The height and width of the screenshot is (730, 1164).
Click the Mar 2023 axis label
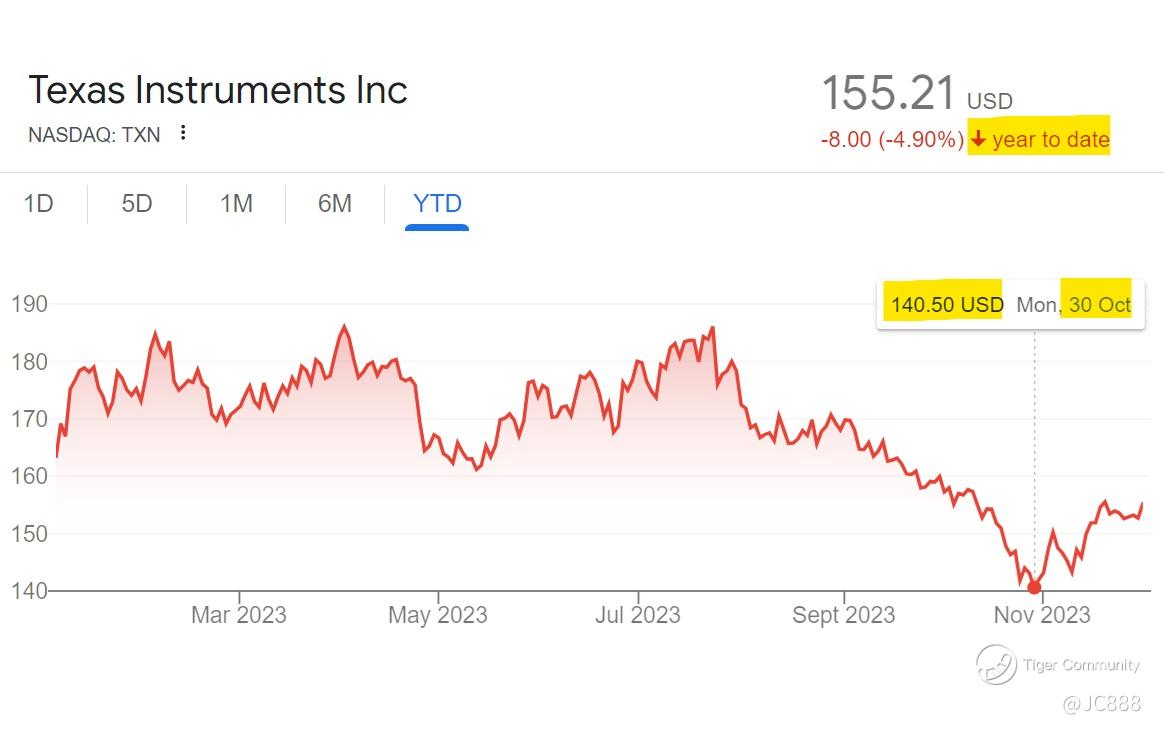(x=238, y=614)
